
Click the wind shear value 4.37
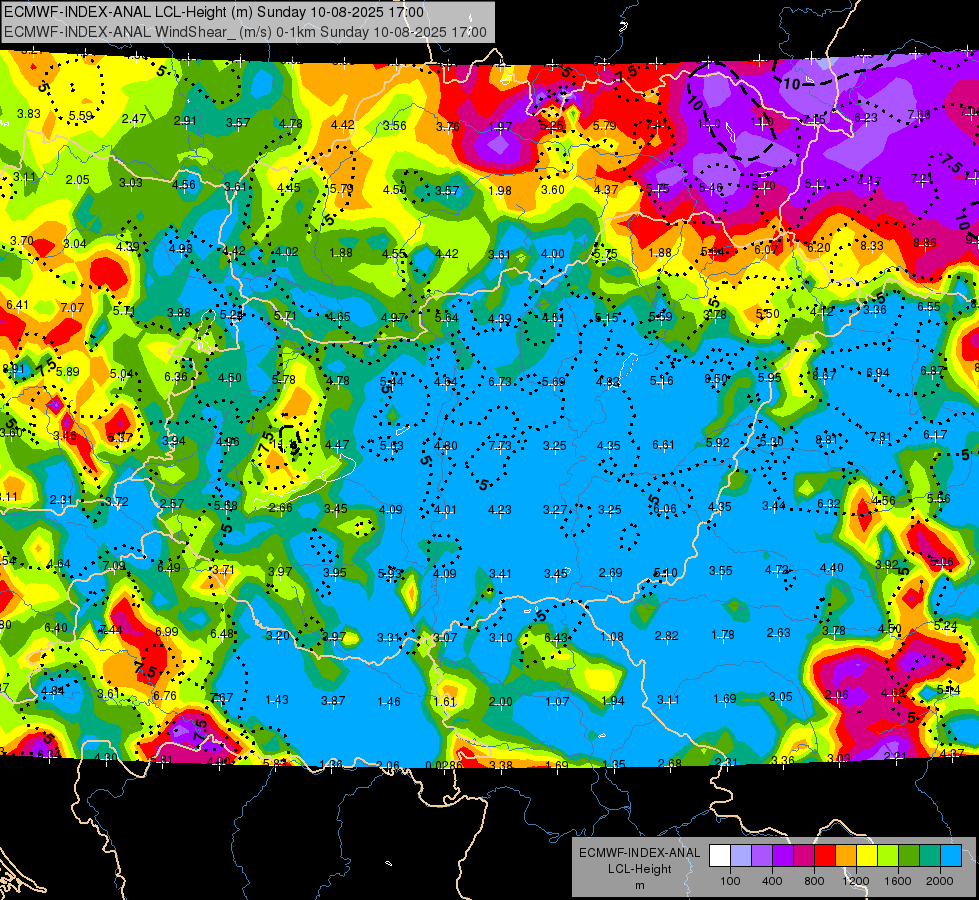point(606,189)
